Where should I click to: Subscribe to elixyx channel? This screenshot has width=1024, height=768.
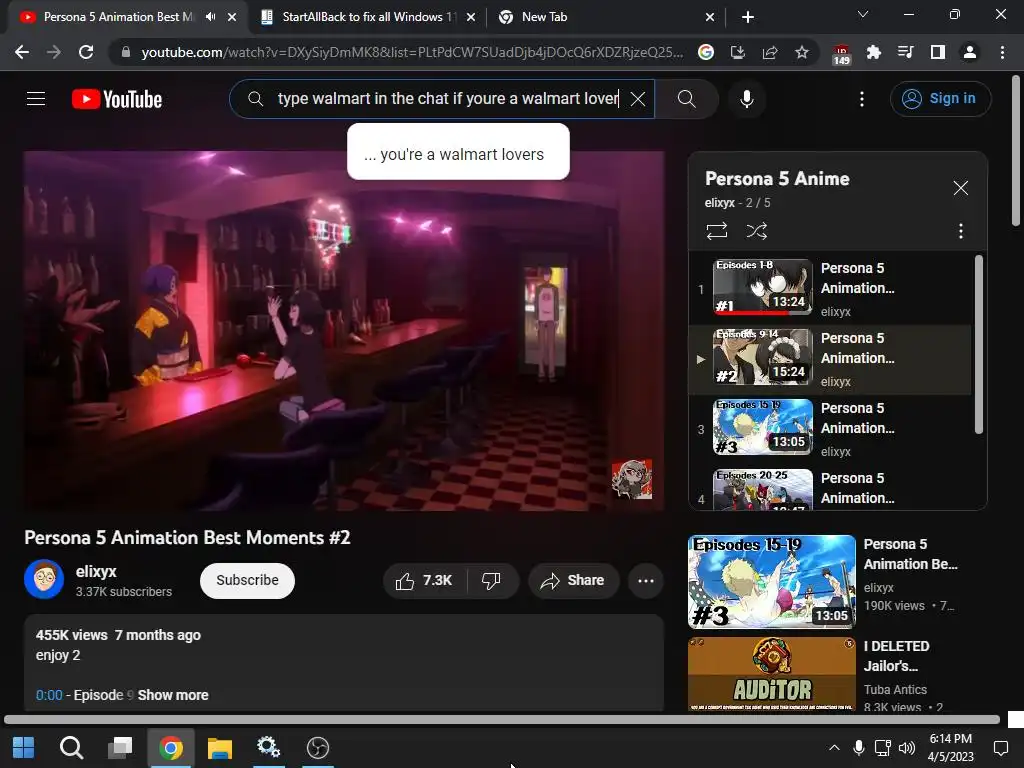point(247,580)
